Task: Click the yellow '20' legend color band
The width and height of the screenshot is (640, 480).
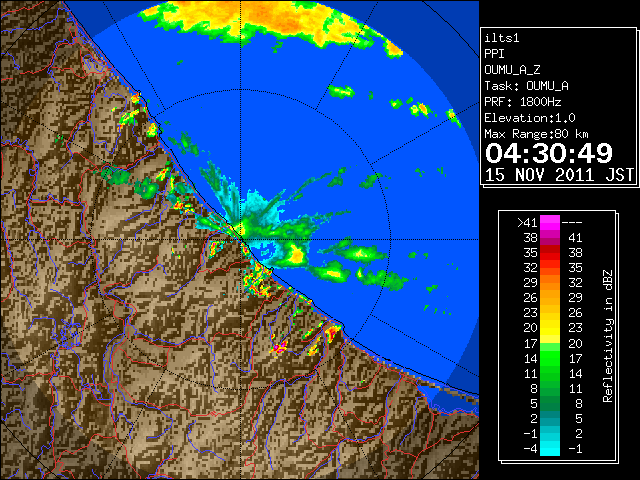Action: [550, 328]
